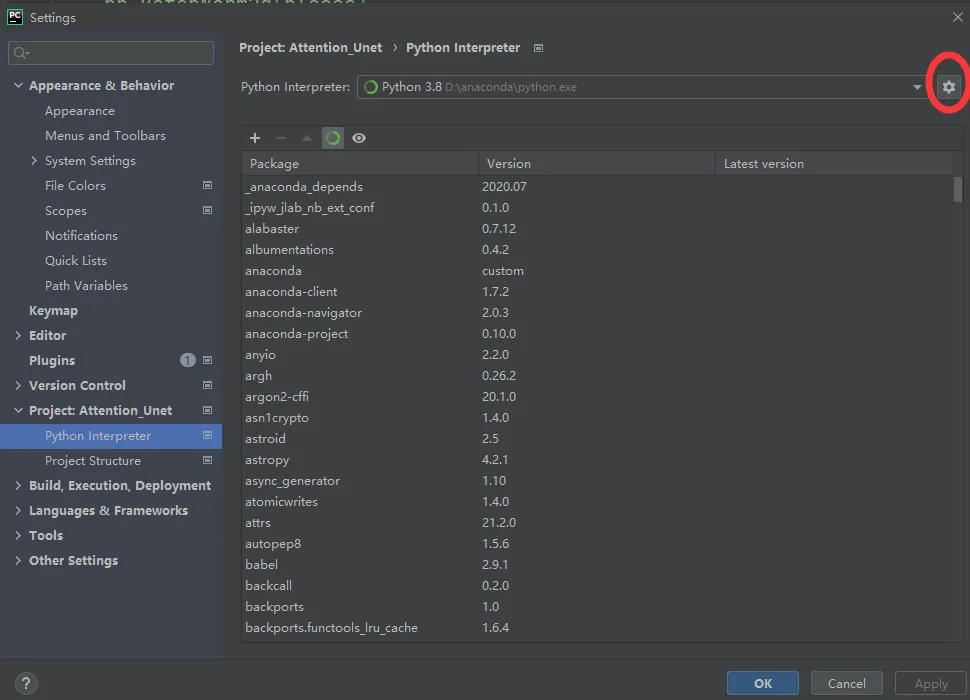Click the Cancel button
This screenshot has width=970, height=700.
point(847,683)
